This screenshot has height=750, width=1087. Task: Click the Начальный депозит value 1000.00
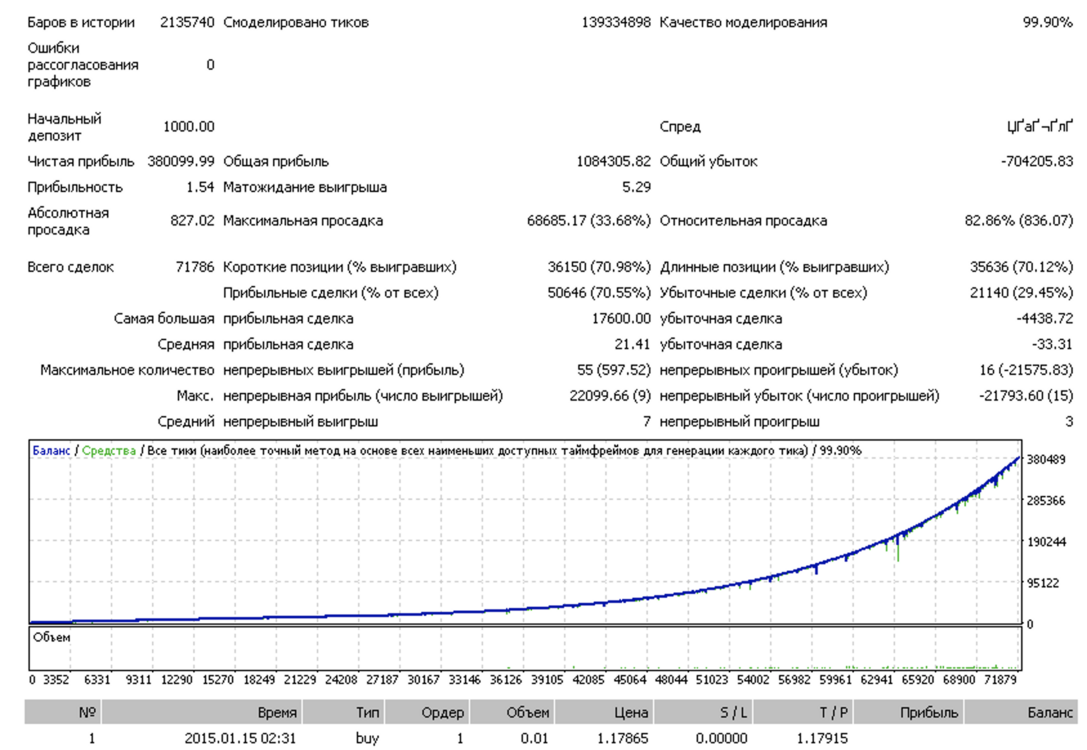point(189,127)
